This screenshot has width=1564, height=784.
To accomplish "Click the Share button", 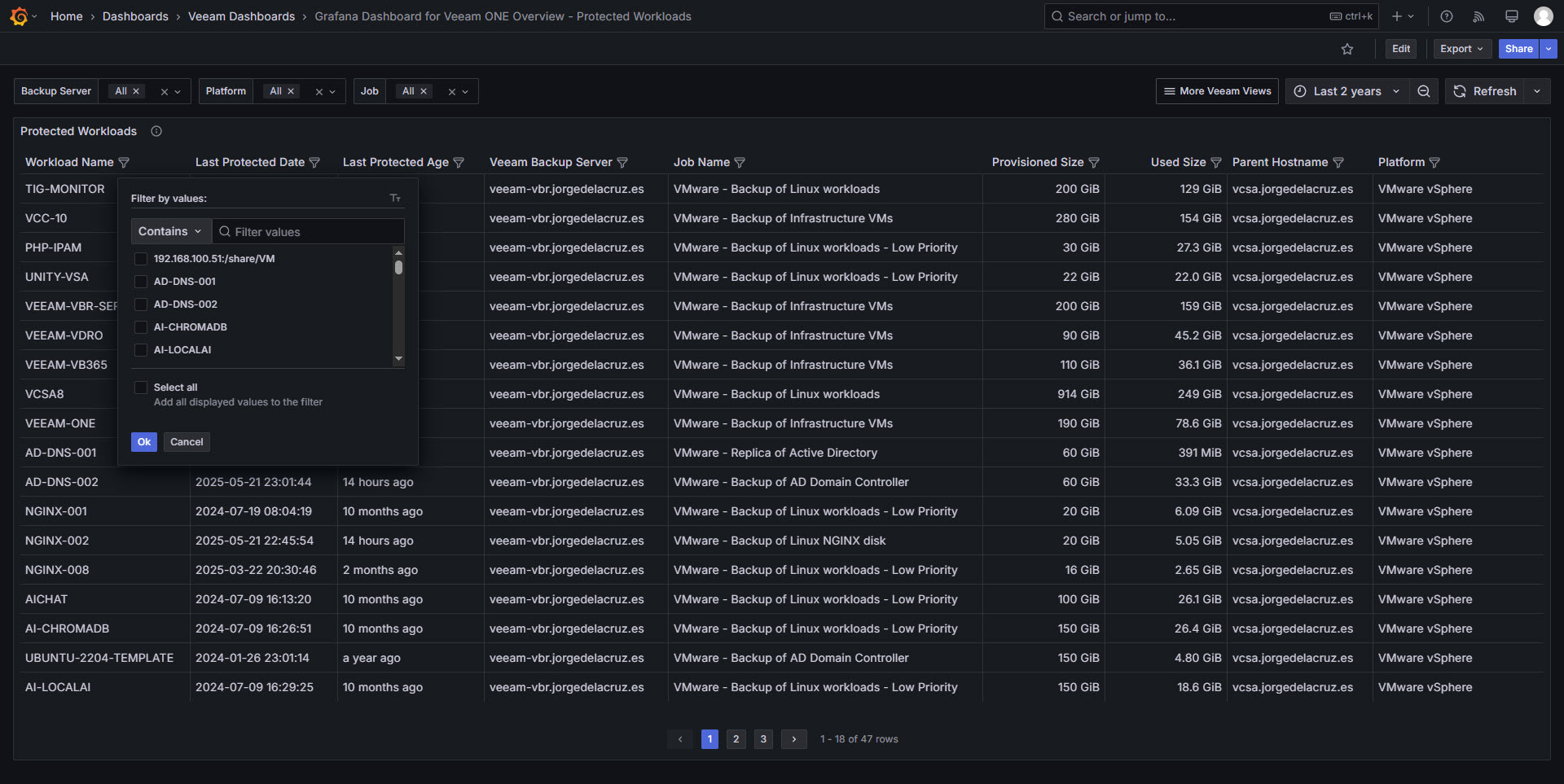I will (x=1519, y=49).
